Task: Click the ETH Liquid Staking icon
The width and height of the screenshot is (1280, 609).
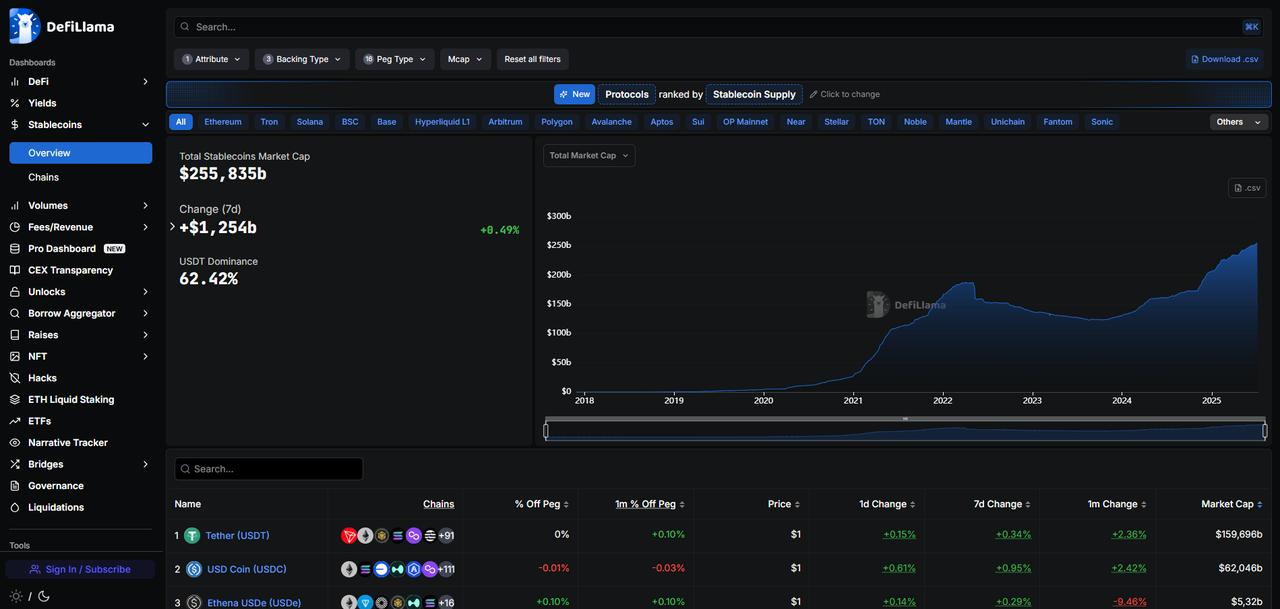Action: pyautogui.click(x=15, y=400)
